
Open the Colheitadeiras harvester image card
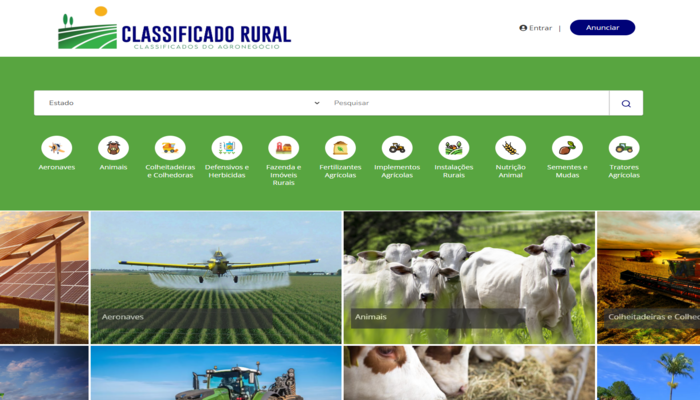pos(649,278)
